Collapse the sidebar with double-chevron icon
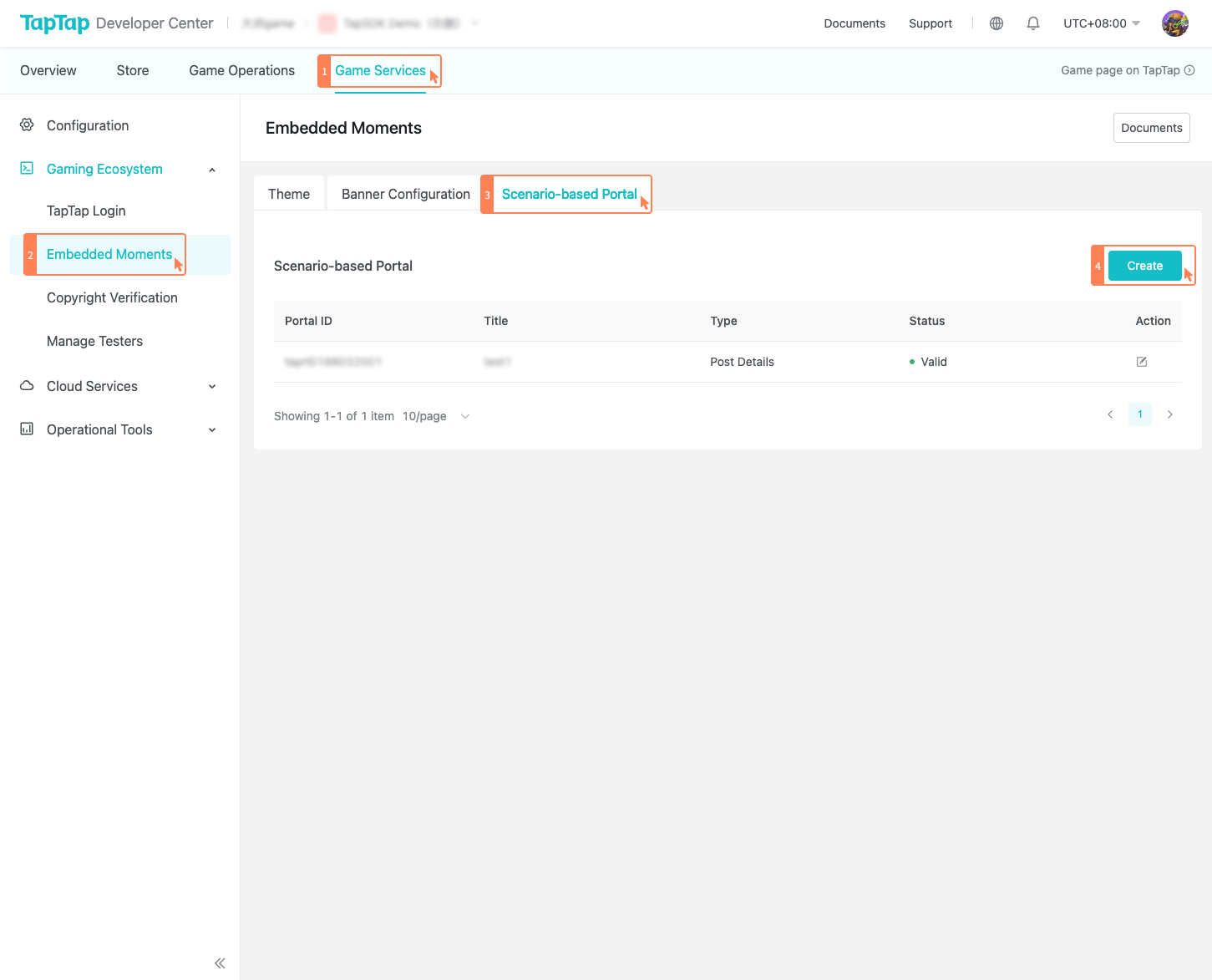Screen dimensions: 1212x980 [x=220, y=963]
